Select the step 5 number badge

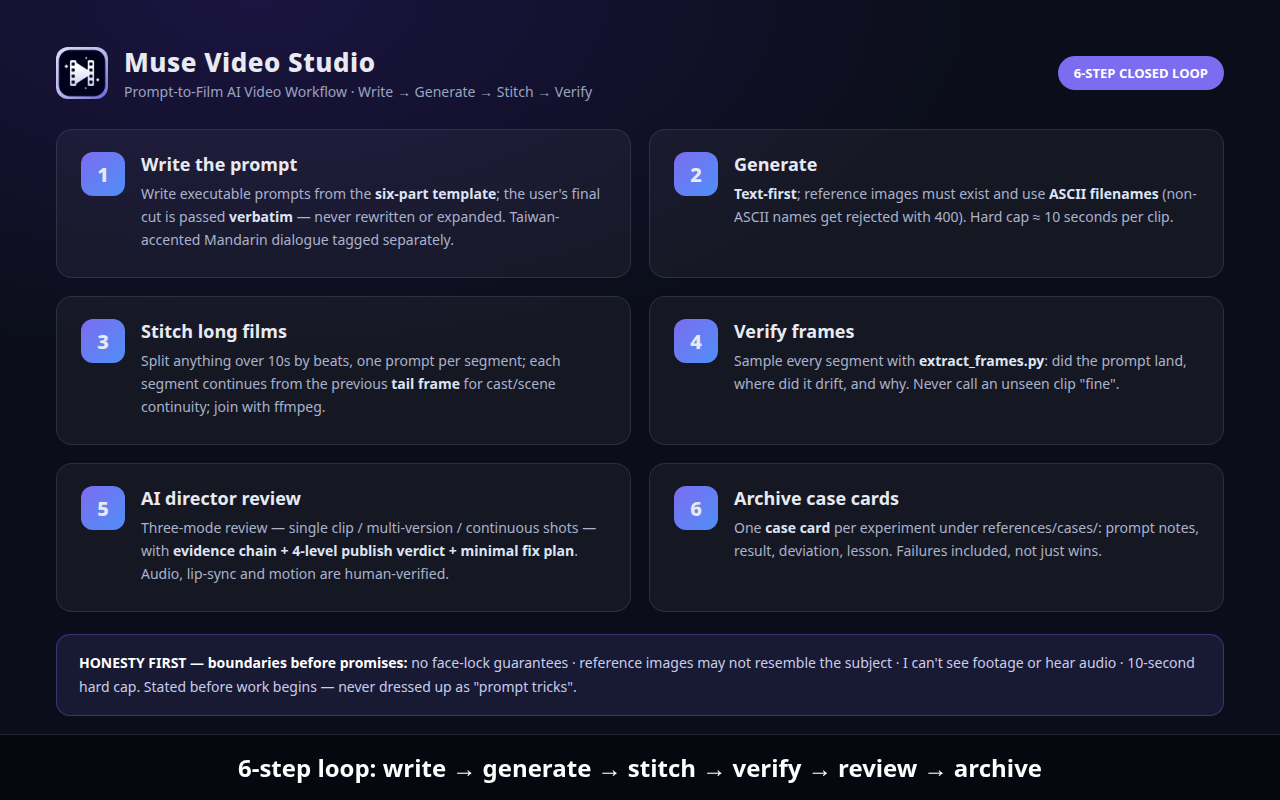[103, 509]
